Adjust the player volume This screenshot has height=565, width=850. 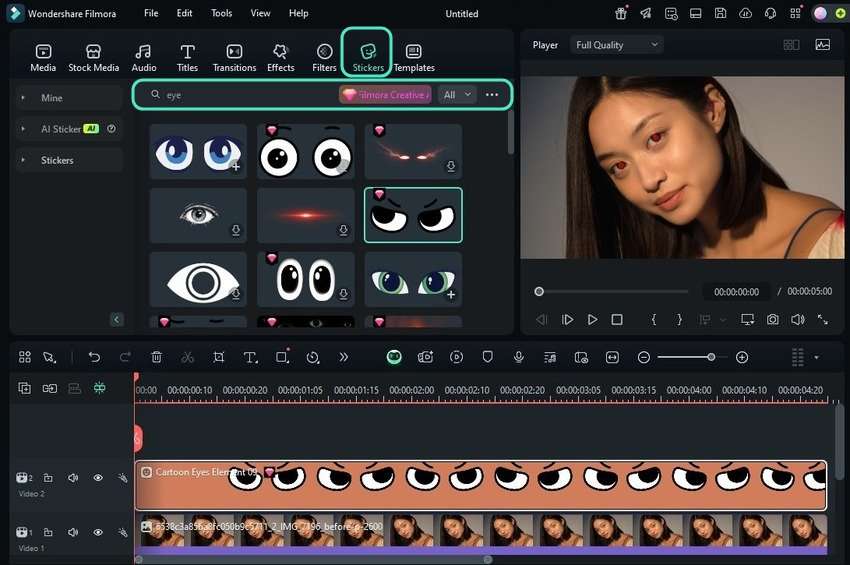coord(797,319)
